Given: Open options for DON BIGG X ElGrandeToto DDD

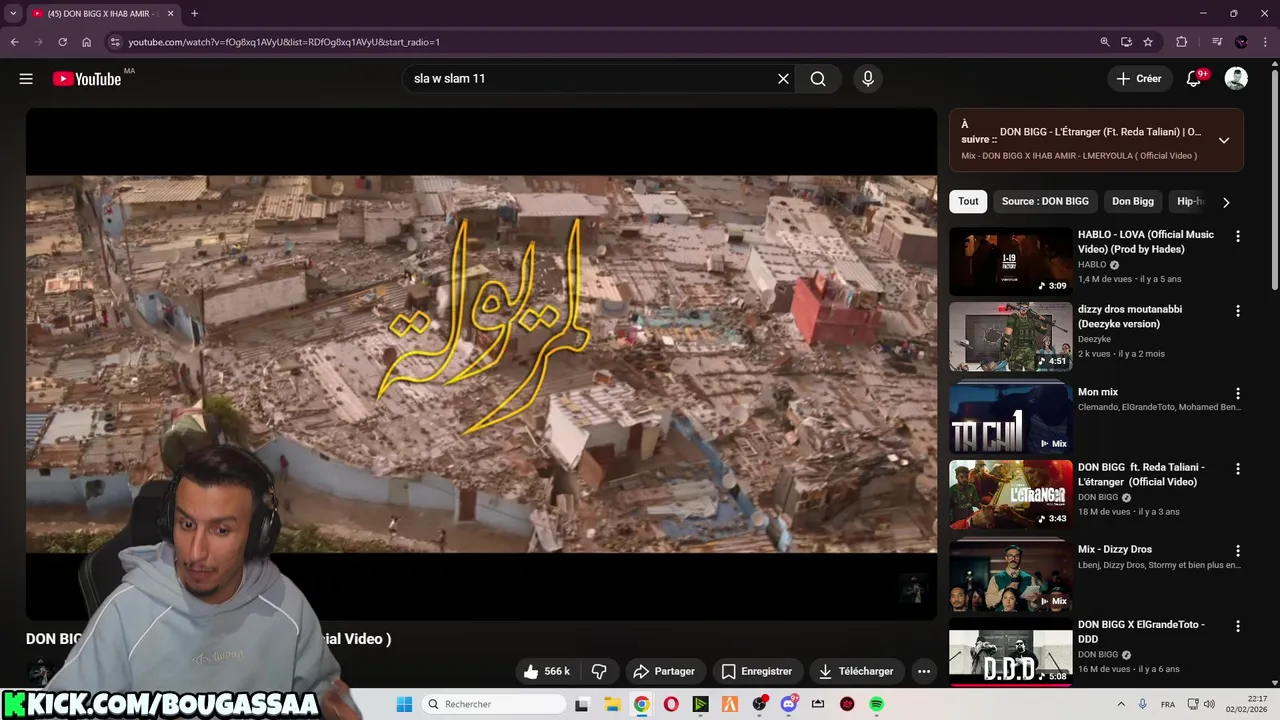Looking at the screenshot, I should (x=1238, y=627).
